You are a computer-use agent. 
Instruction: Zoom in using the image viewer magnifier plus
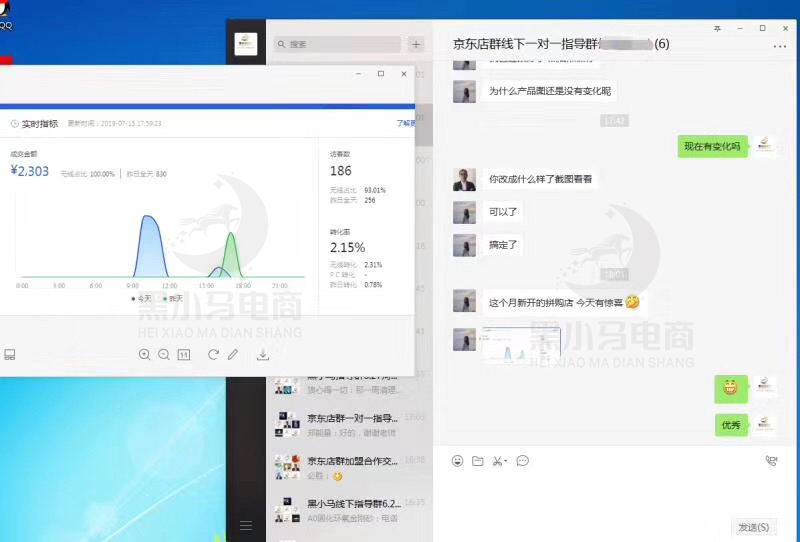144,354
